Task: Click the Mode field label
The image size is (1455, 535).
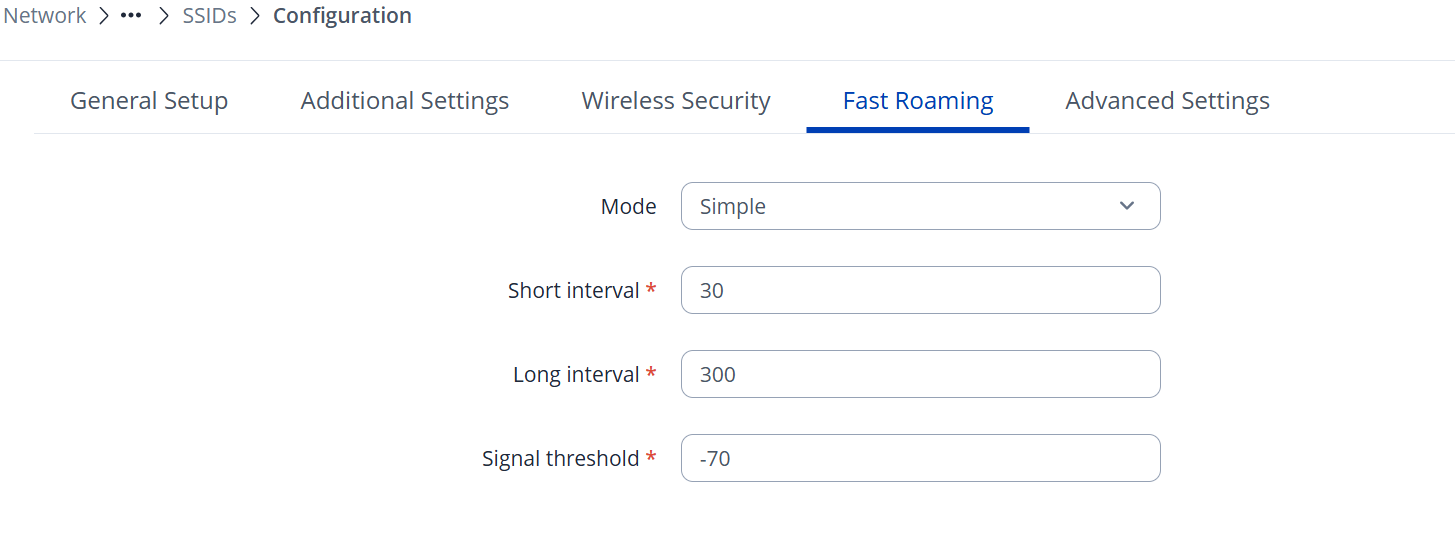Action: (628, 207)
